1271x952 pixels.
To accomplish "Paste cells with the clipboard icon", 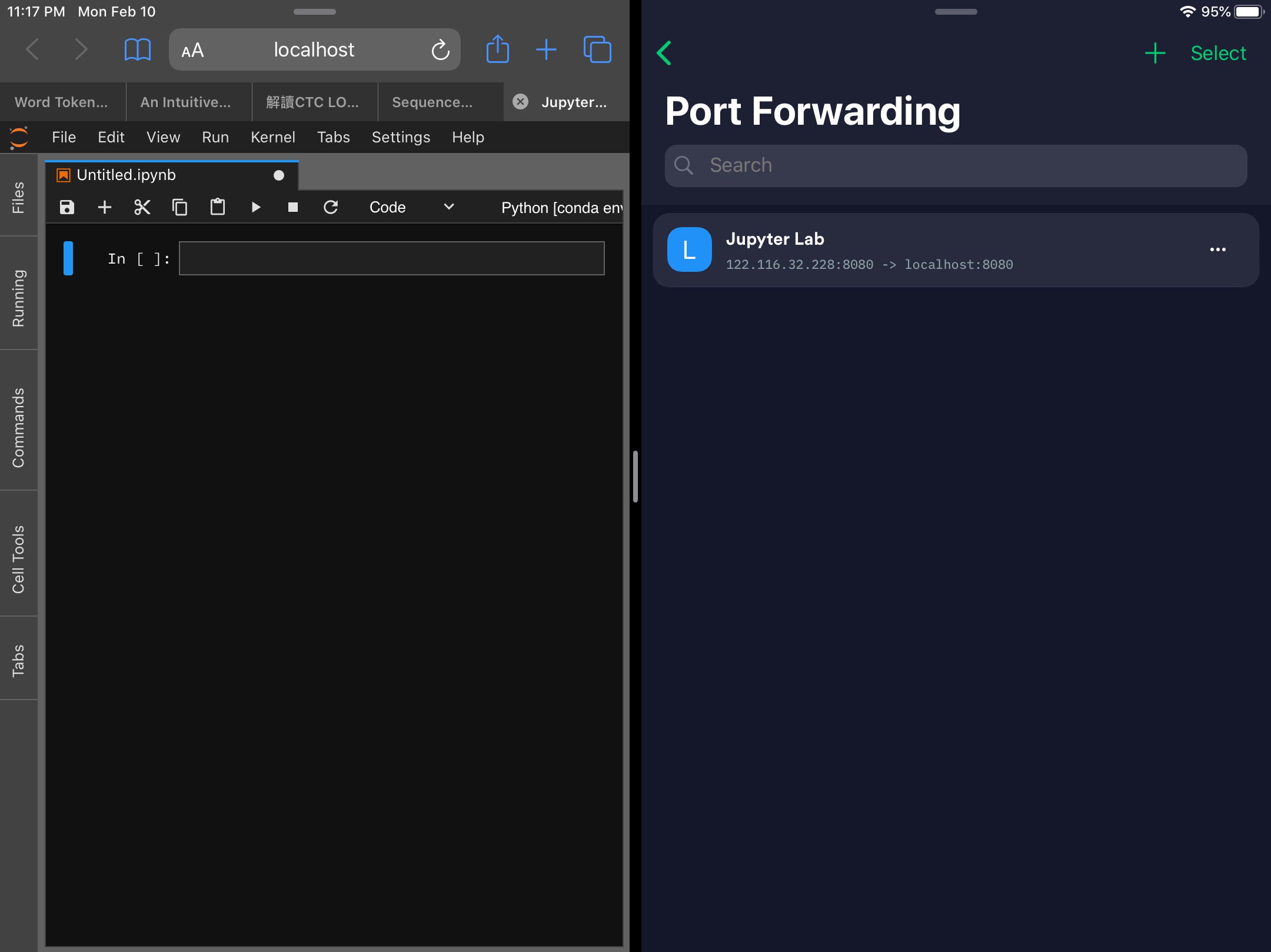I will point(218,207).
